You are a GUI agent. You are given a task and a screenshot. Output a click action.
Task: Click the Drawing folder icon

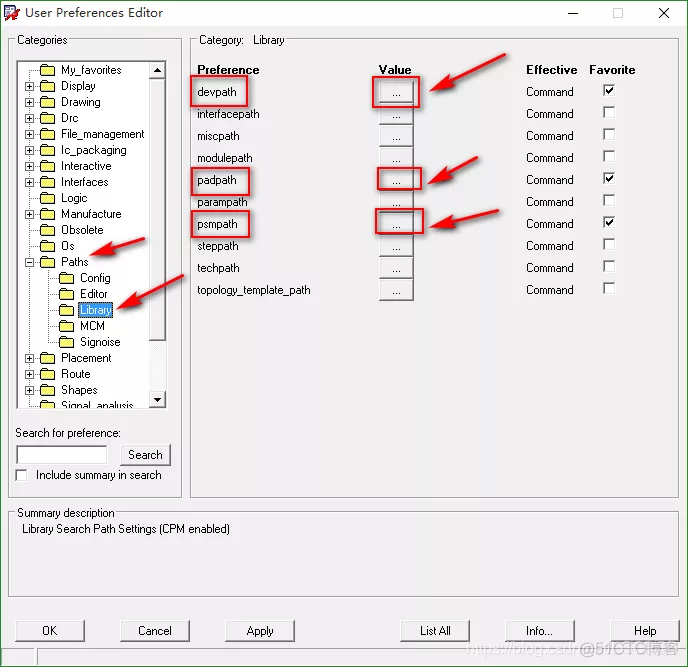pos(47,102)
